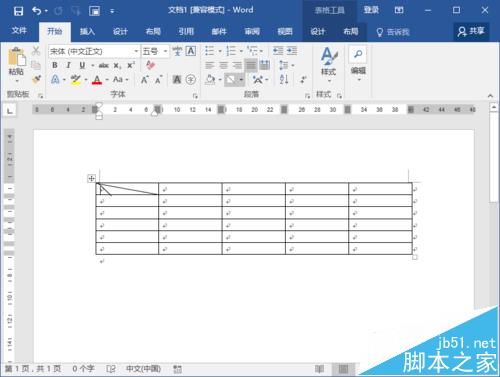The image size is (500, 377).
Task: Undo the last action
Action: 37,11
